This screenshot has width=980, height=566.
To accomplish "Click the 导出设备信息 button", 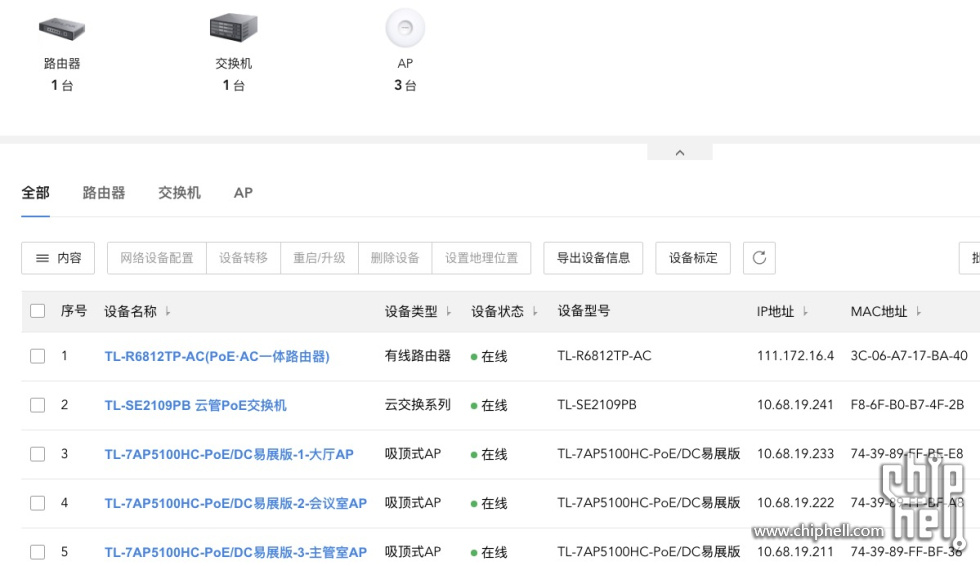I will tap(593, 258).
